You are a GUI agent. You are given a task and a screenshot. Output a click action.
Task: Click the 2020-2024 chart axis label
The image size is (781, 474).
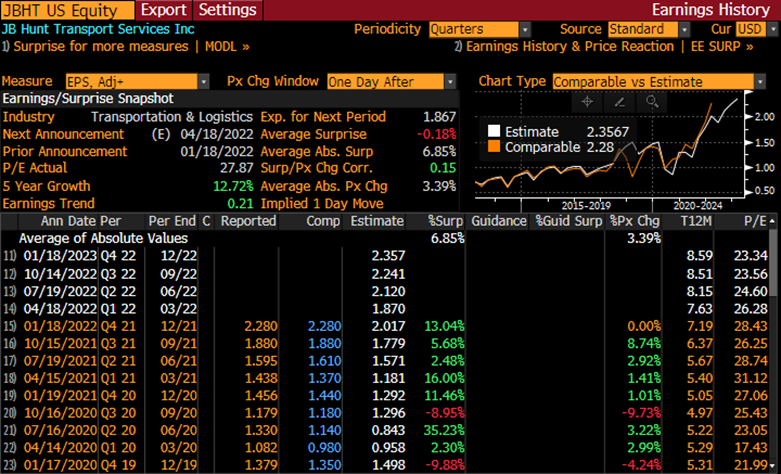697,206
